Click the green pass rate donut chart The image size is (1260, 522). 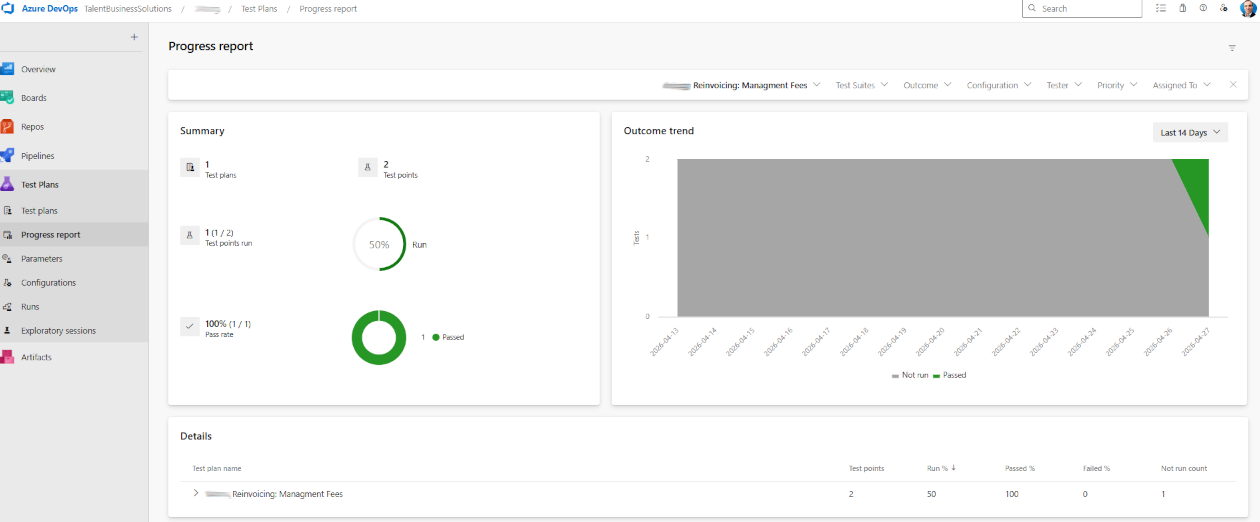click(x=379, y=337)
